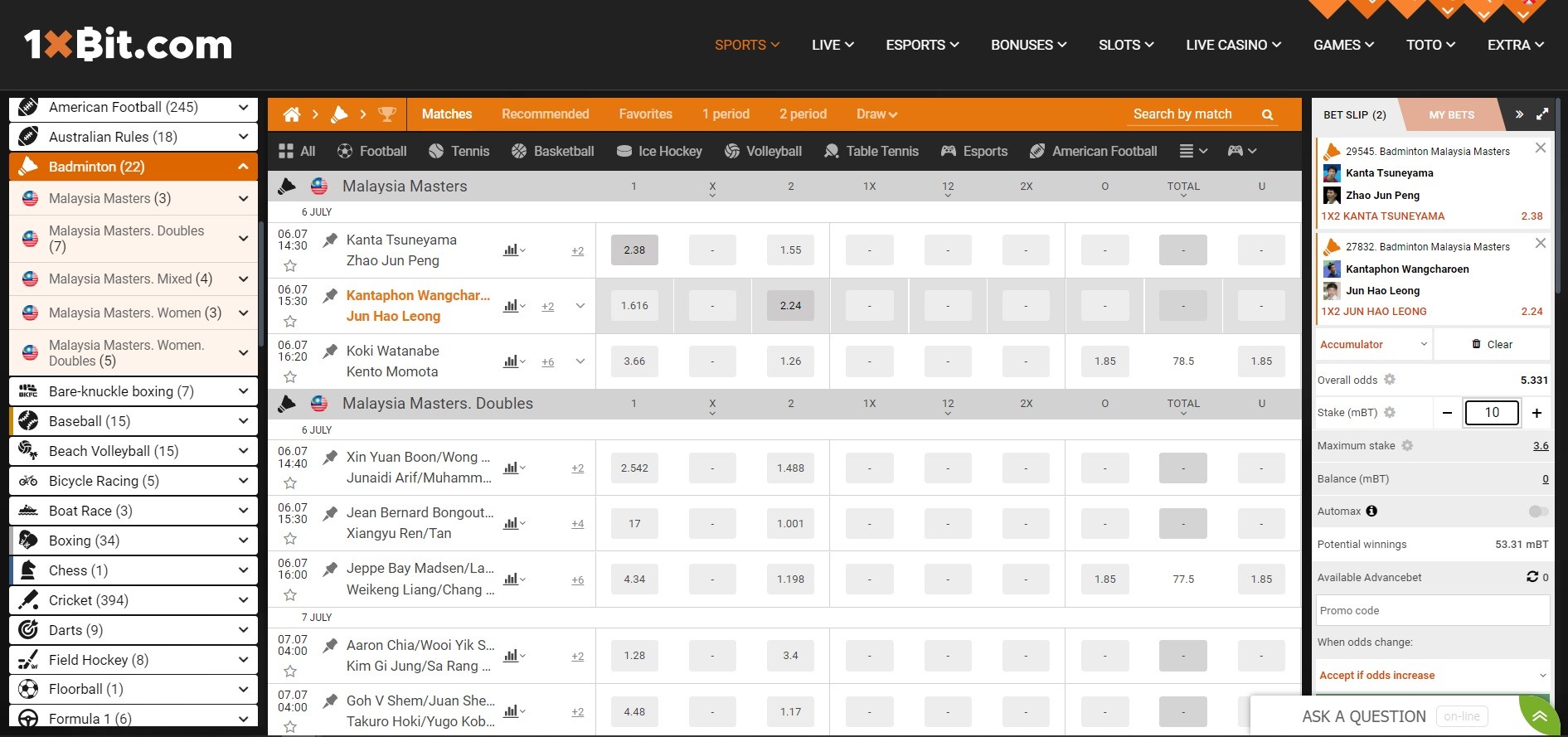This screenshot has height=737, width=1568.
Task: Expand Malaysia Masters. Mixed sidebar item
Action: [243, 279]
